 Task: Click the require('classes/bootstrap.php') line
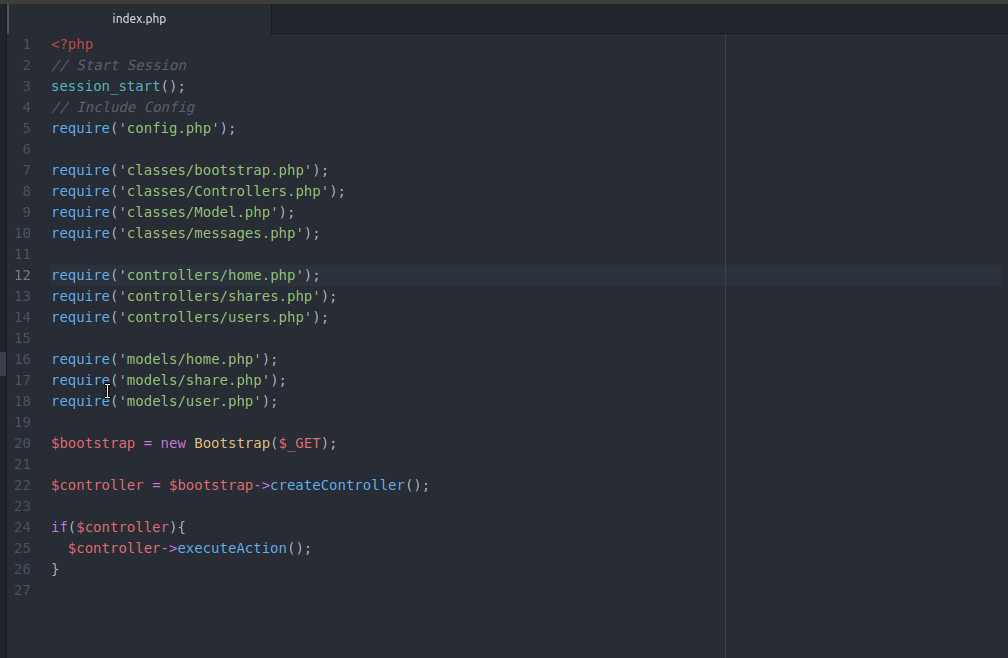(x=188, y=170)
